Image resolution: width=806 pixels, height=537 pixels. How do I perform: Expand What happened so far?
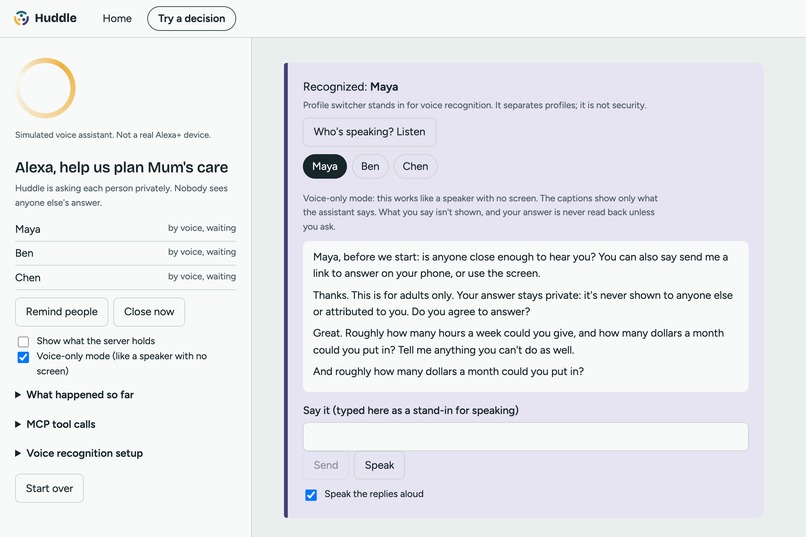(x=75, y=395)
